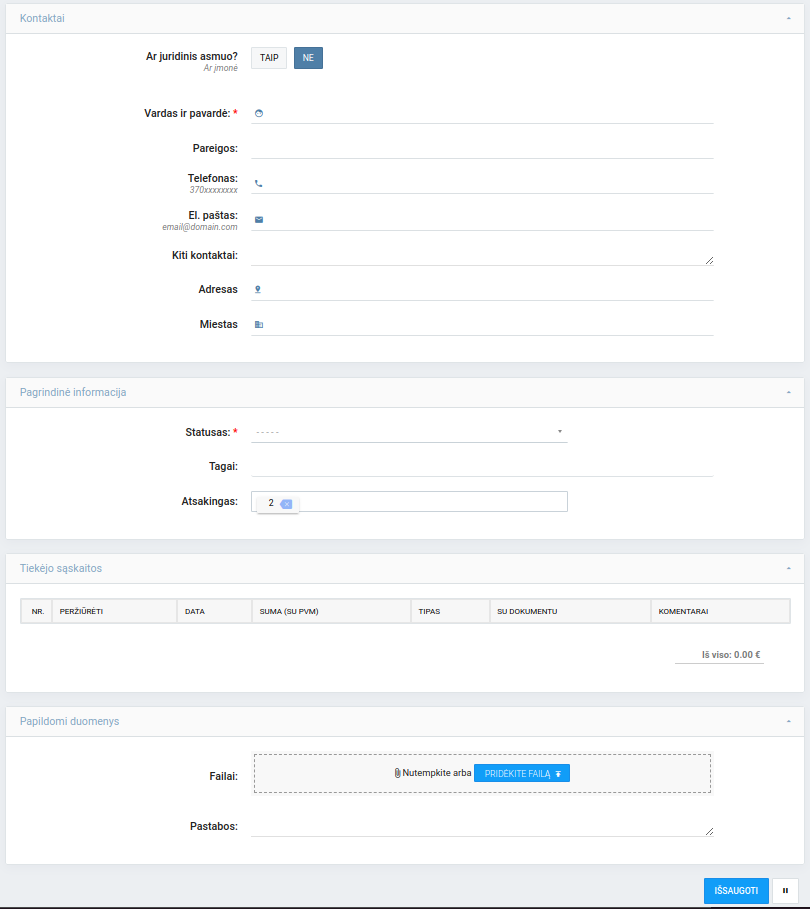
Task: Click the person icon in Vardas ir pavardė field
Action: coord(259,113)
